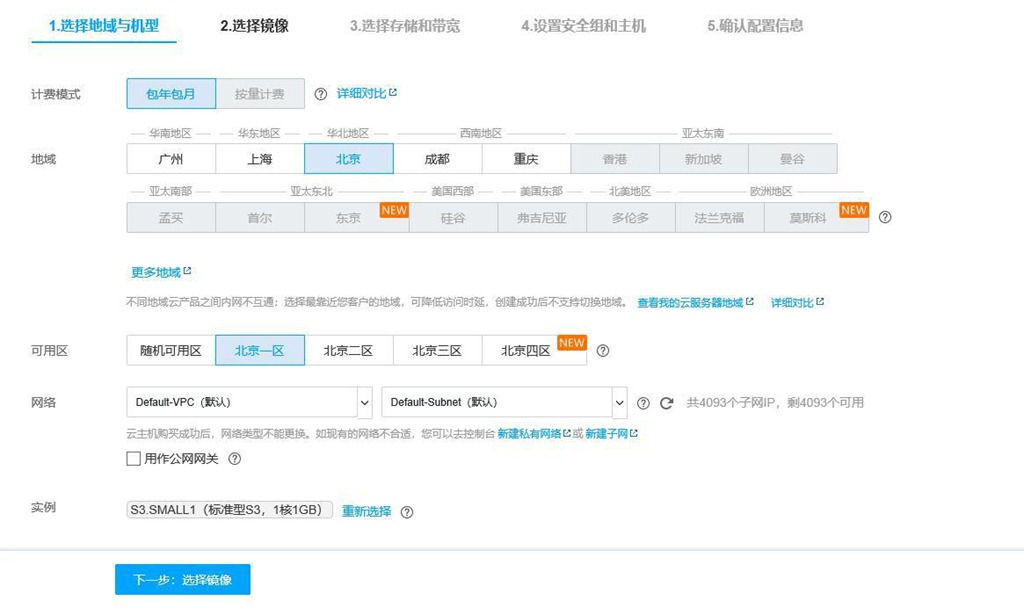The width and height of the screenshot is (1024, 608).
Task: Select 按量计费 billing mode
Action: point(260,94)
